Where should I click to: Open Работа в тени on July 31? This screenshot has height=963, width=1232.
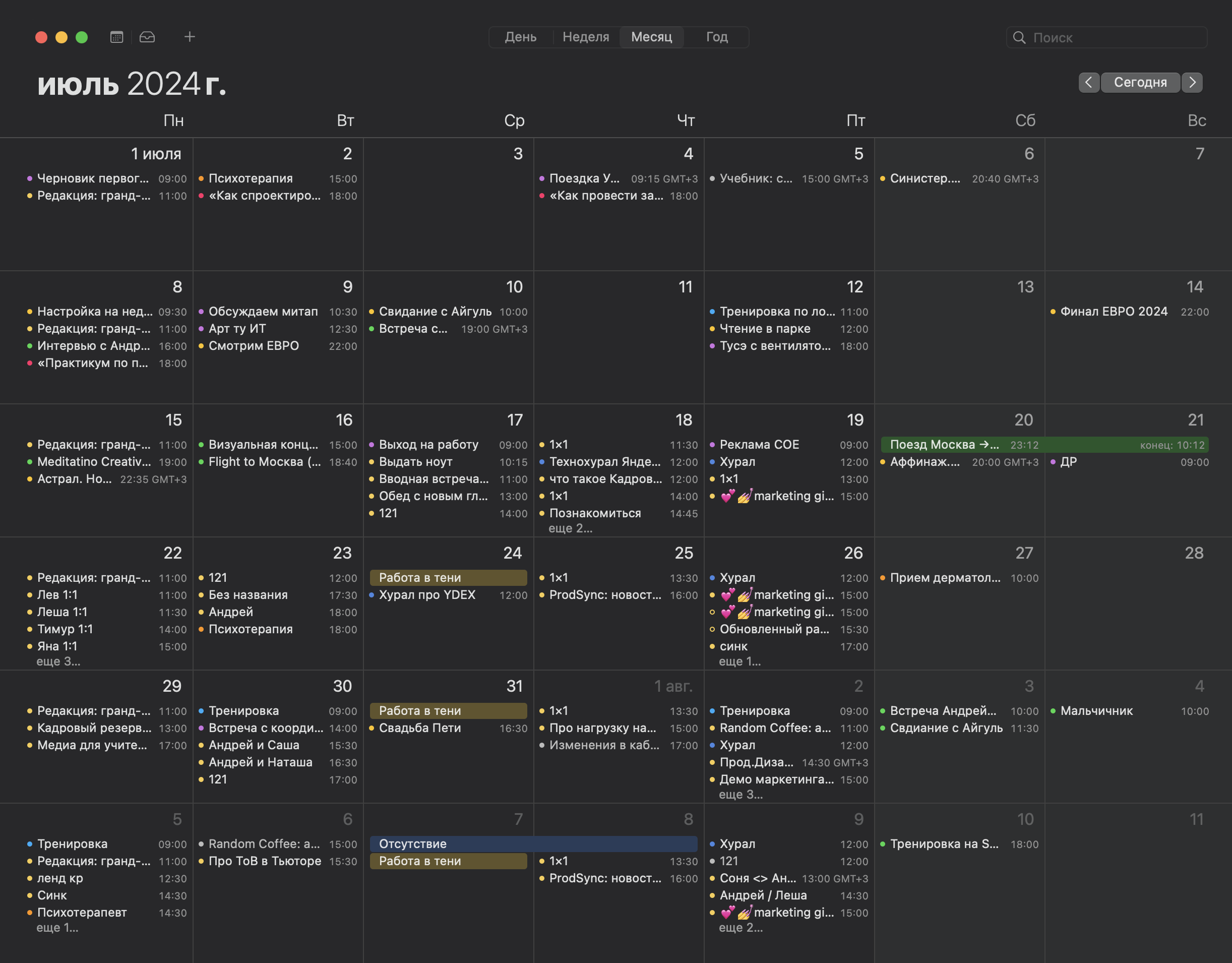(x=449, y=711)
